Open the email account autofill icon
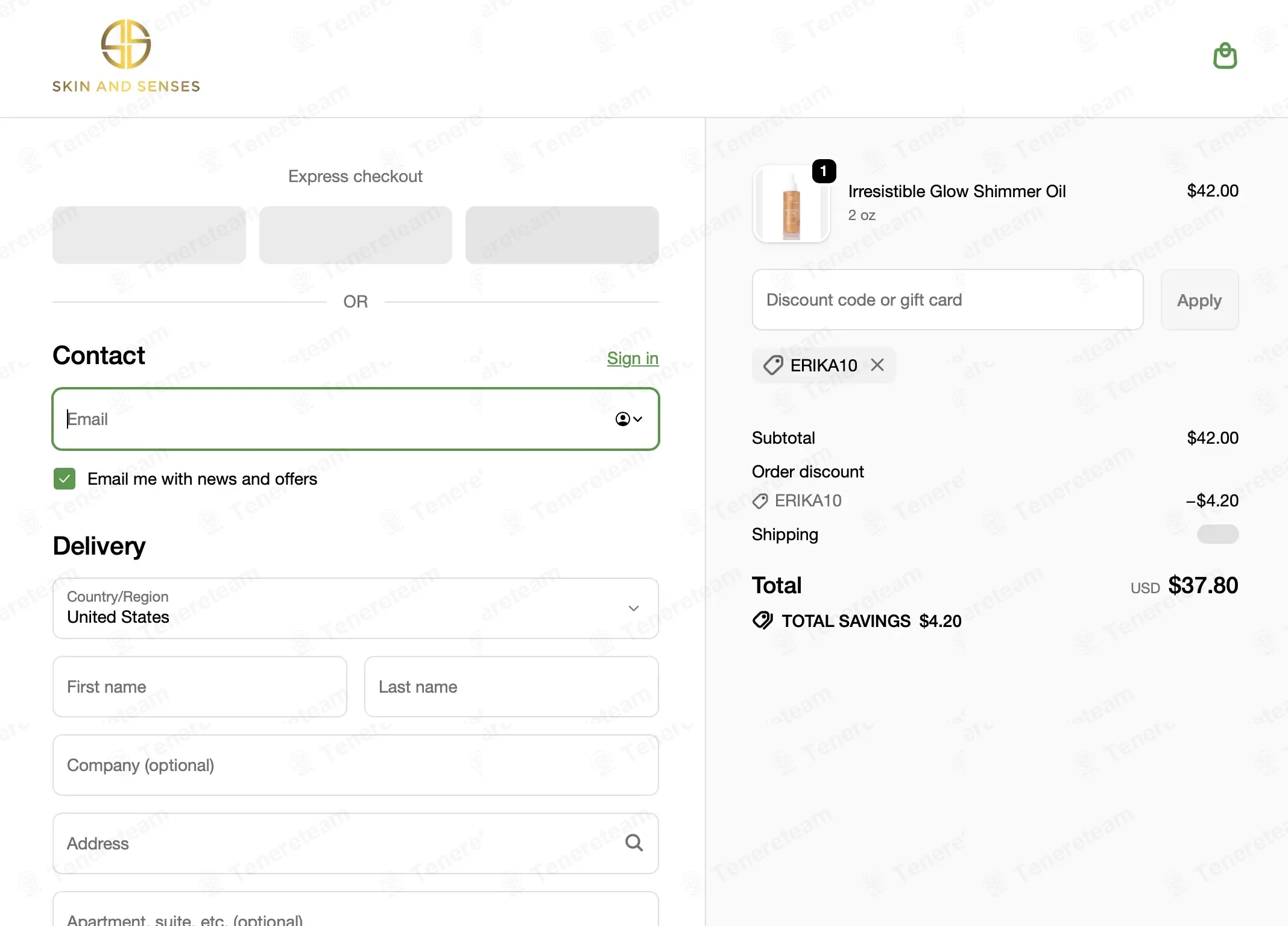 click(x=629, y=419)
